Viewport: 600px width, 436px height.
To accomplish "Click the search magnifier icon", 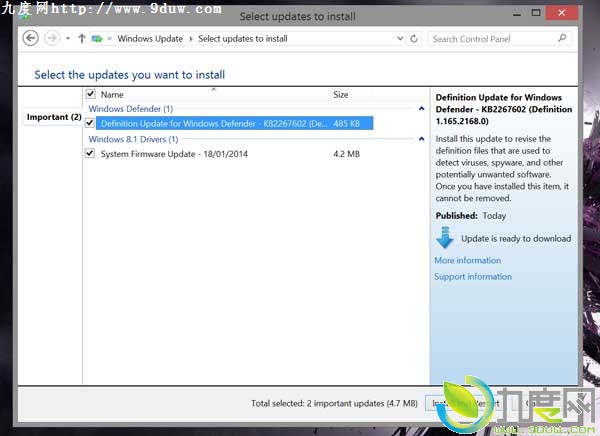I will [x=562, y=38].
